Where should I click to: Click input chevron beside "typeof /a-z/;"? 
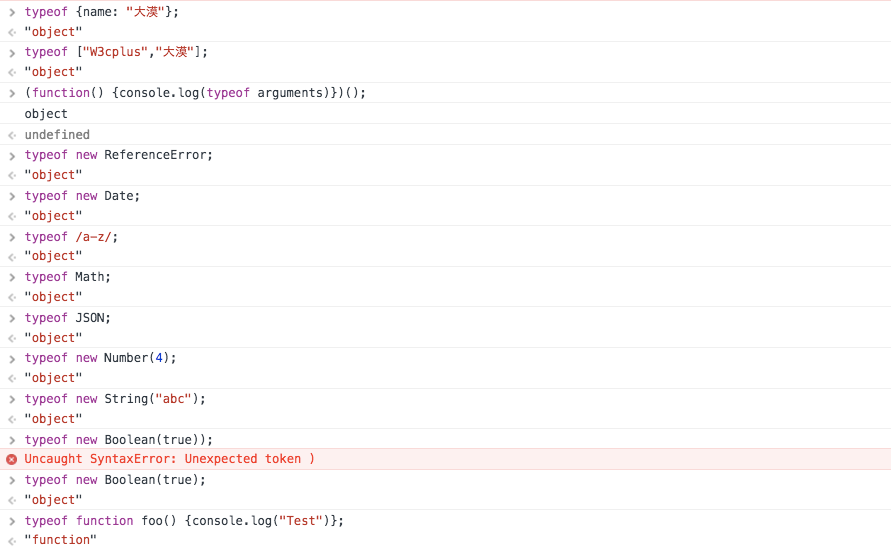point(11,237)
